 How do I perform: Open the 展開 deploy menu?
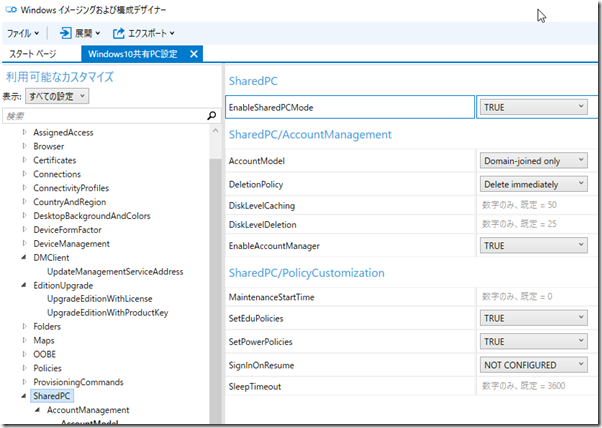pyautogui.click(x=80, y=33)
